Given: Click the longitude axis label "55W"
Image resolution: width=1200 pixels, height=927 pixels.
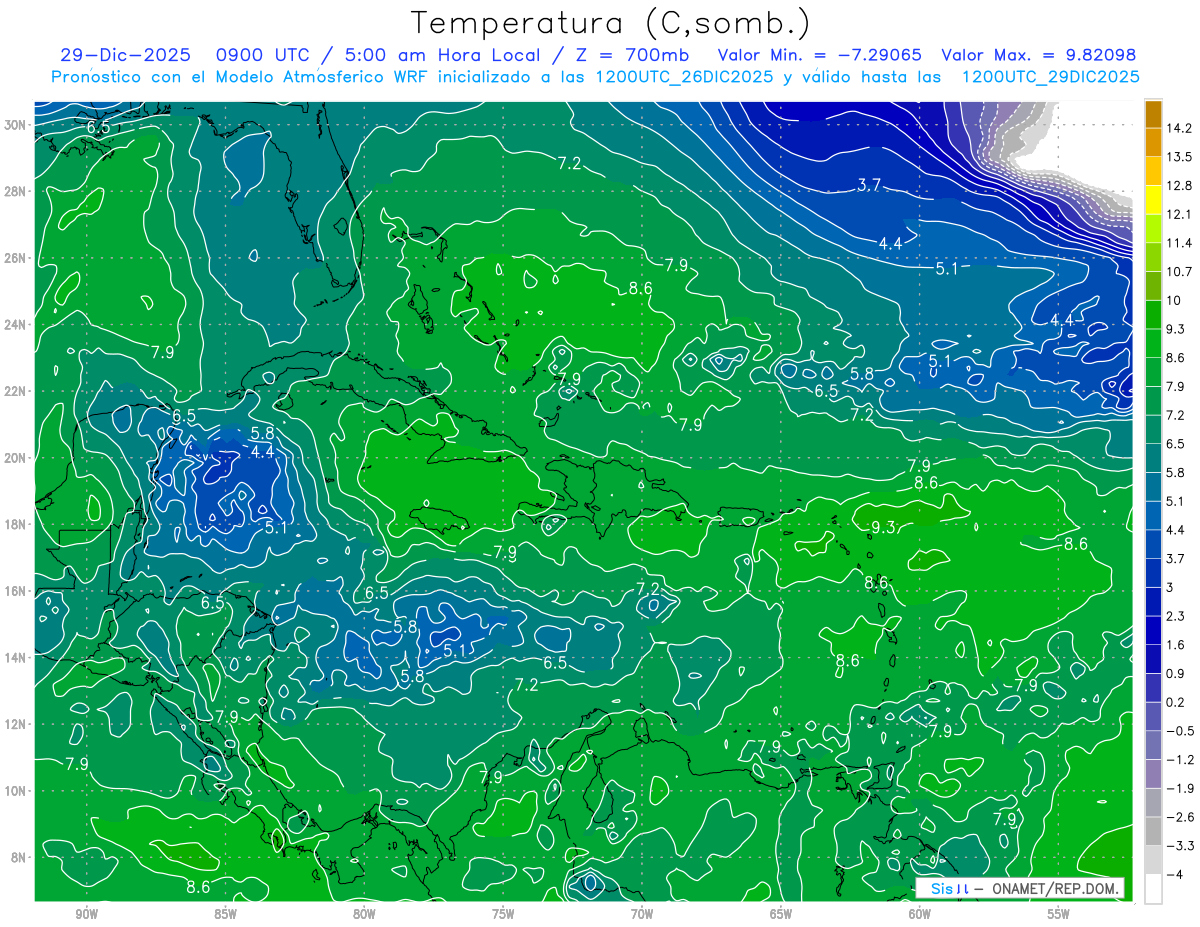Looking at the screenshot, I should click(x=1059, y=914).
